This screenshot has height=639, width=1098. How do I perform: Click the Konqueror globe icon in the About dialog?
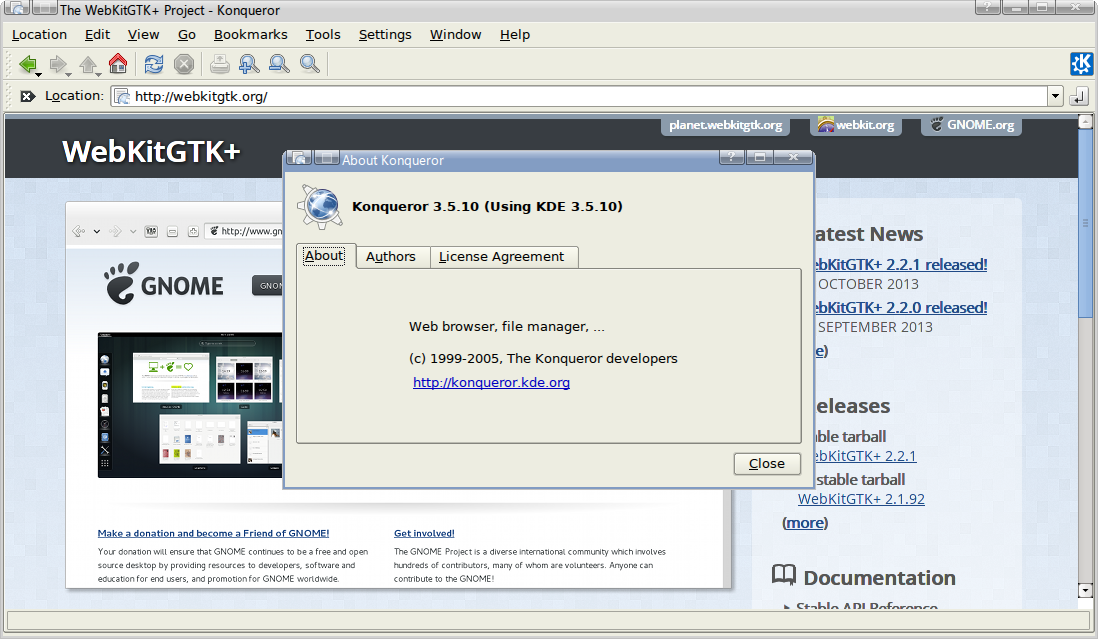coord(321,207)
